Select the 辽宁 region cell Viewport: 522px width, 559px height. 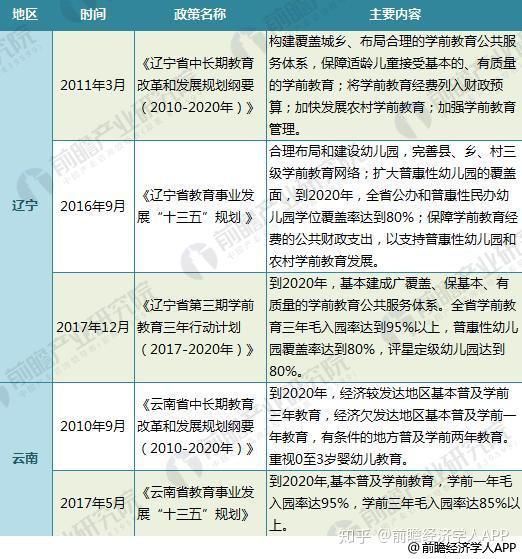pyautogui.click(x=25, y=206)
